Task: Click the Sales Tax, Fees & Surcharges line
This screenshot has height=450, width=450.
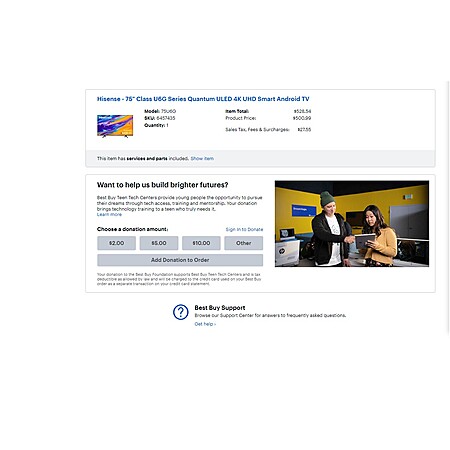Action: pos(268,129)
